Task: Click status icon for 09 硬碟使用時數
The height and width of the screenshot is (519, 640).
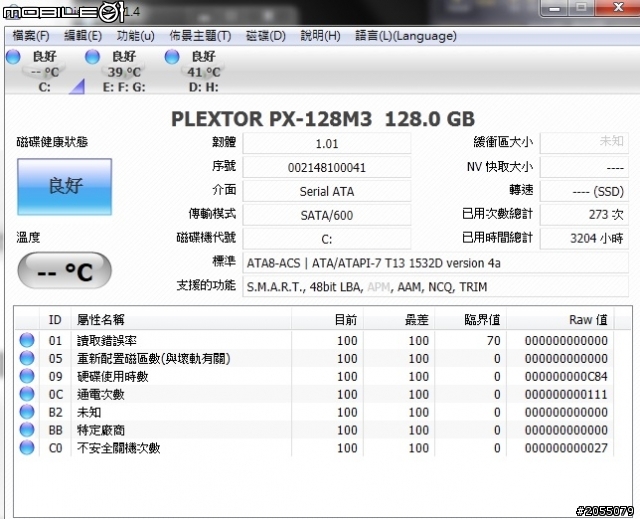Action: tap(27, 376)
